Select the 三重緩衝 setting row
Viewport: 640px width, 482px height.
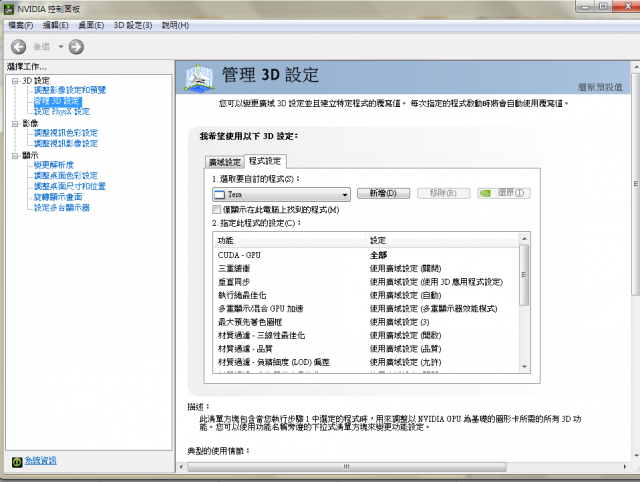tap(366, 269)
